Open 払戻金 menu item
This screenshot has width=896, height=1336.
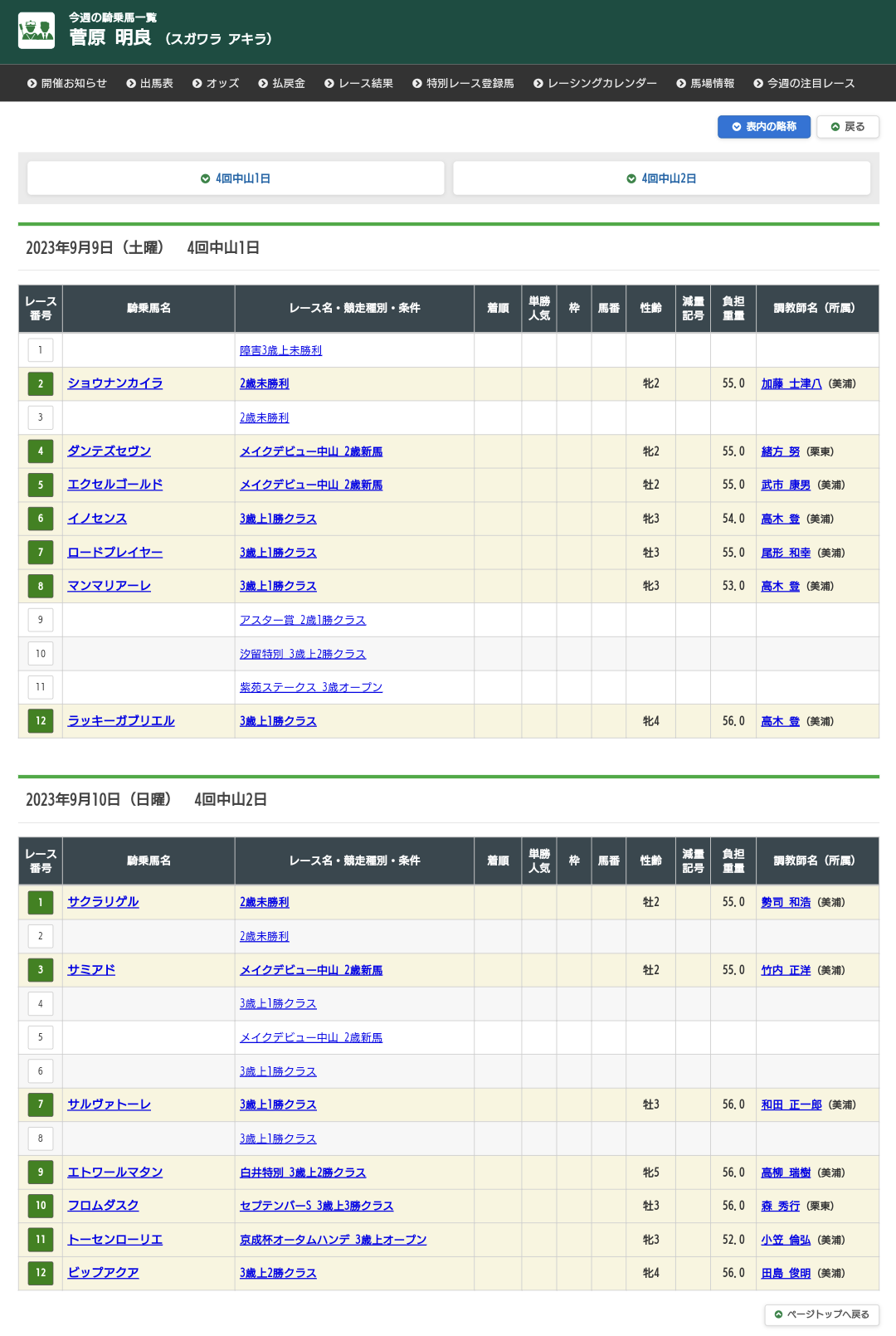click(x=281, y=83)
